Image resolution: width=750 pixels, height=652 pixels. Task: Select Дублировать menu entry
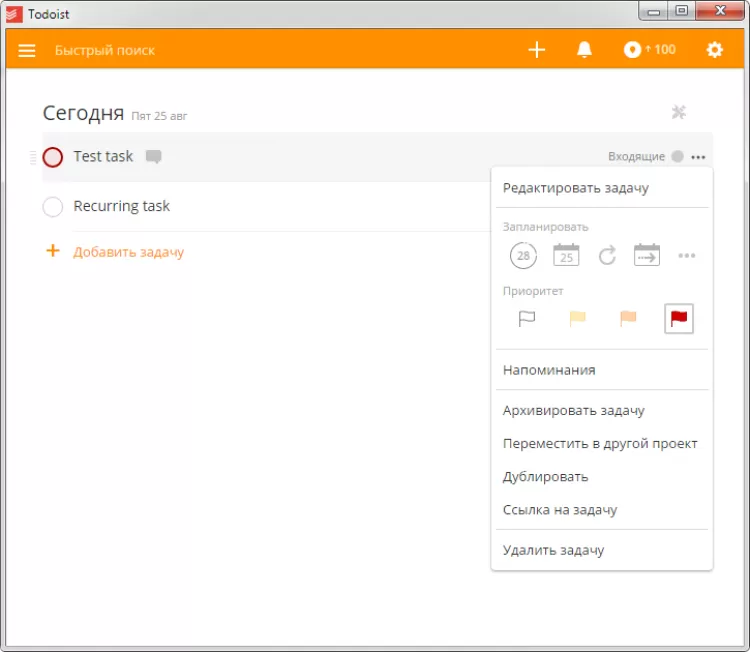tap(545, 477)
